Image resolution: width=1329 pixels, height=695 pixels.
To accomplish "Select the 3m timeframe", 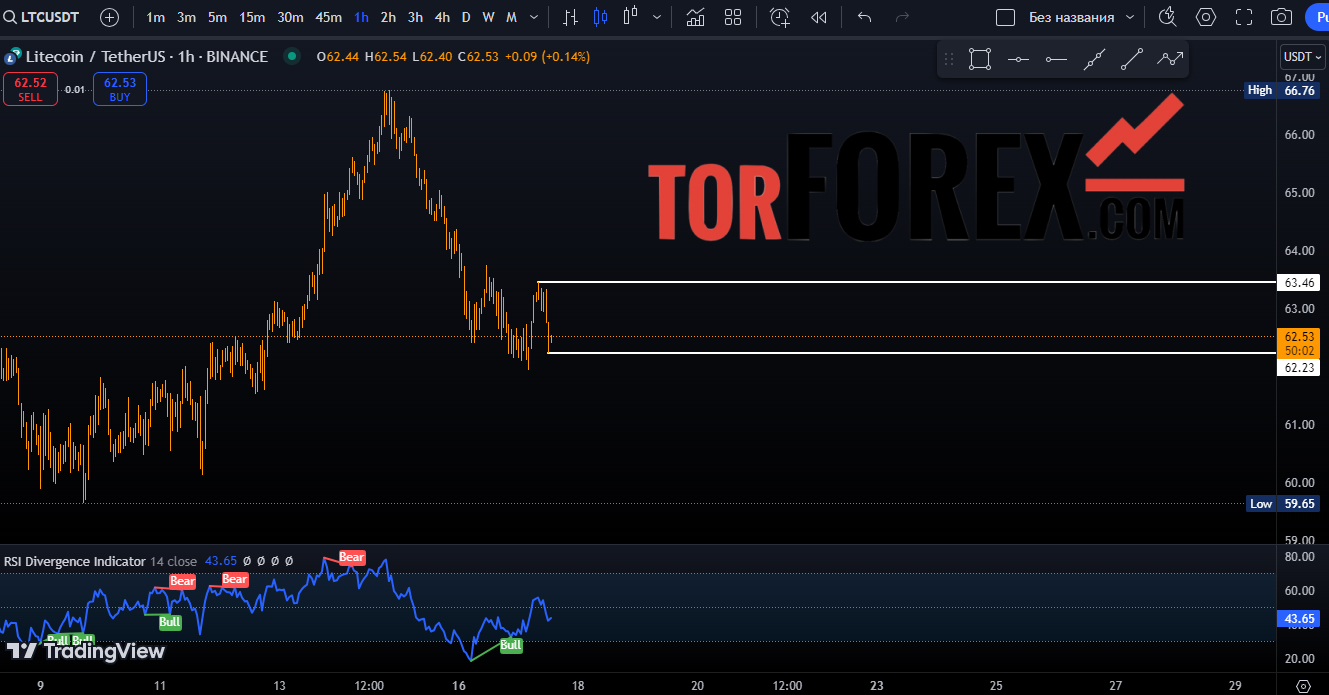I will pyautogui.click(x=186, y=17).
